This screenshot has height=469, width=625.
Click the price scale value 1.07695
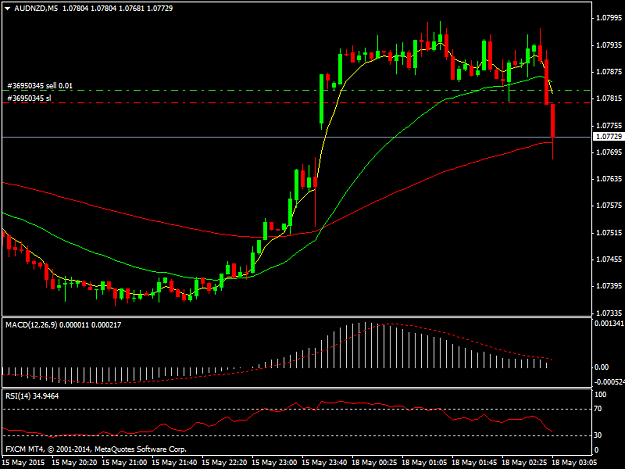pyautogui.click(x=609, y=152)
